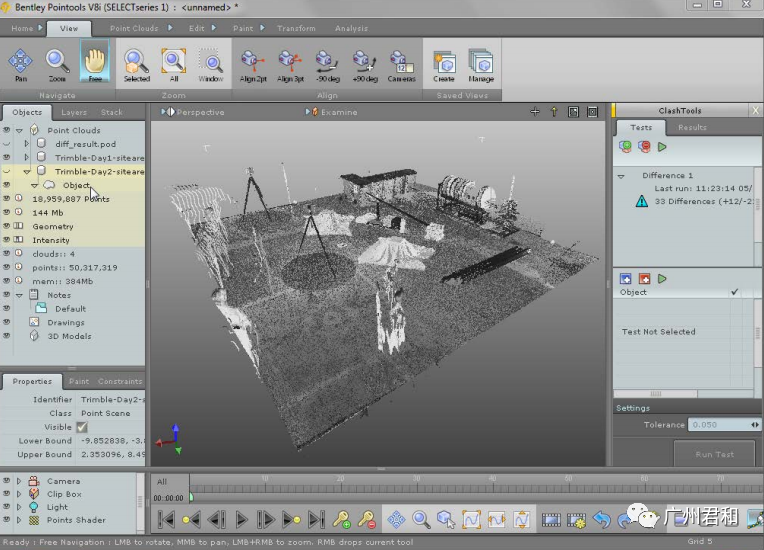764x550 pixels.
Task: Rotate view with +90 deg icon
Action: (x=363, y=62)
